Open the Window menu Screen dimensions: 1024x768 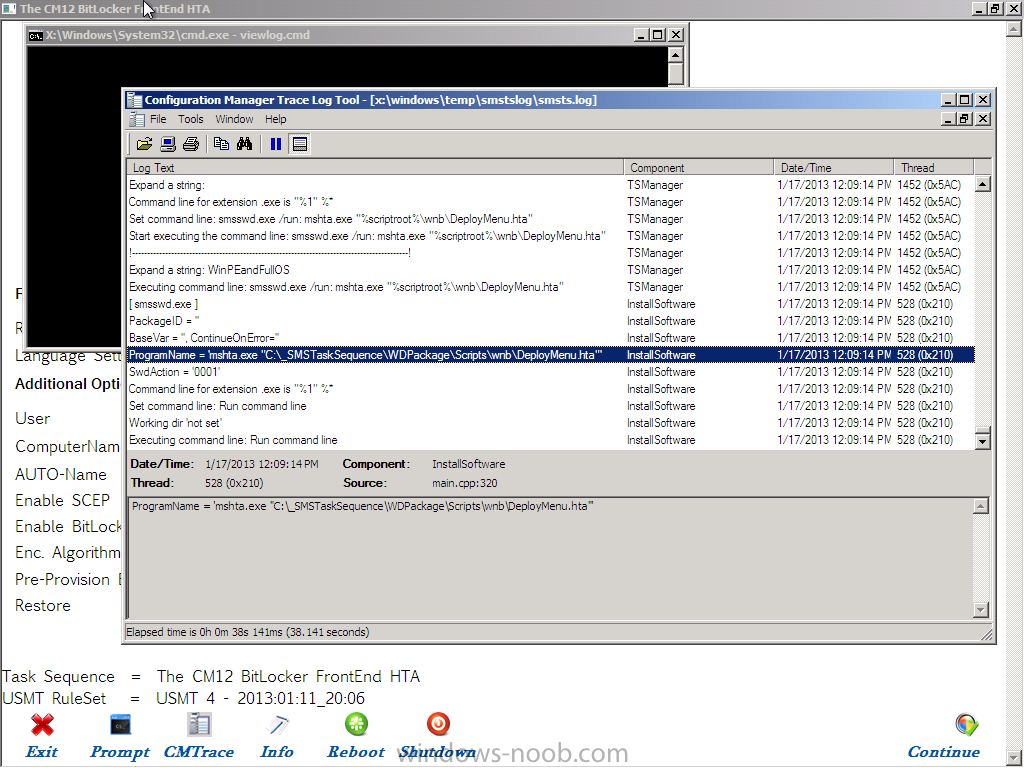pos(234,120)
